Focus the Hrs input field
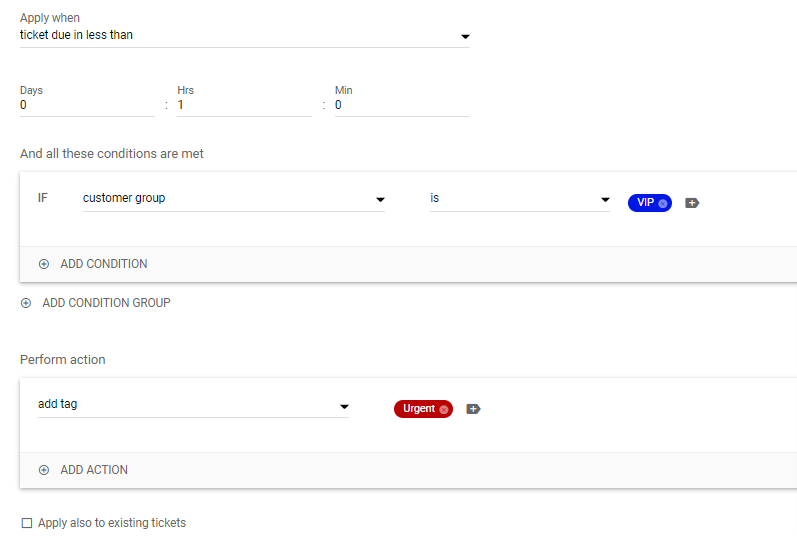The width and height of the screenshot is (797, 548). pos(244,105)
